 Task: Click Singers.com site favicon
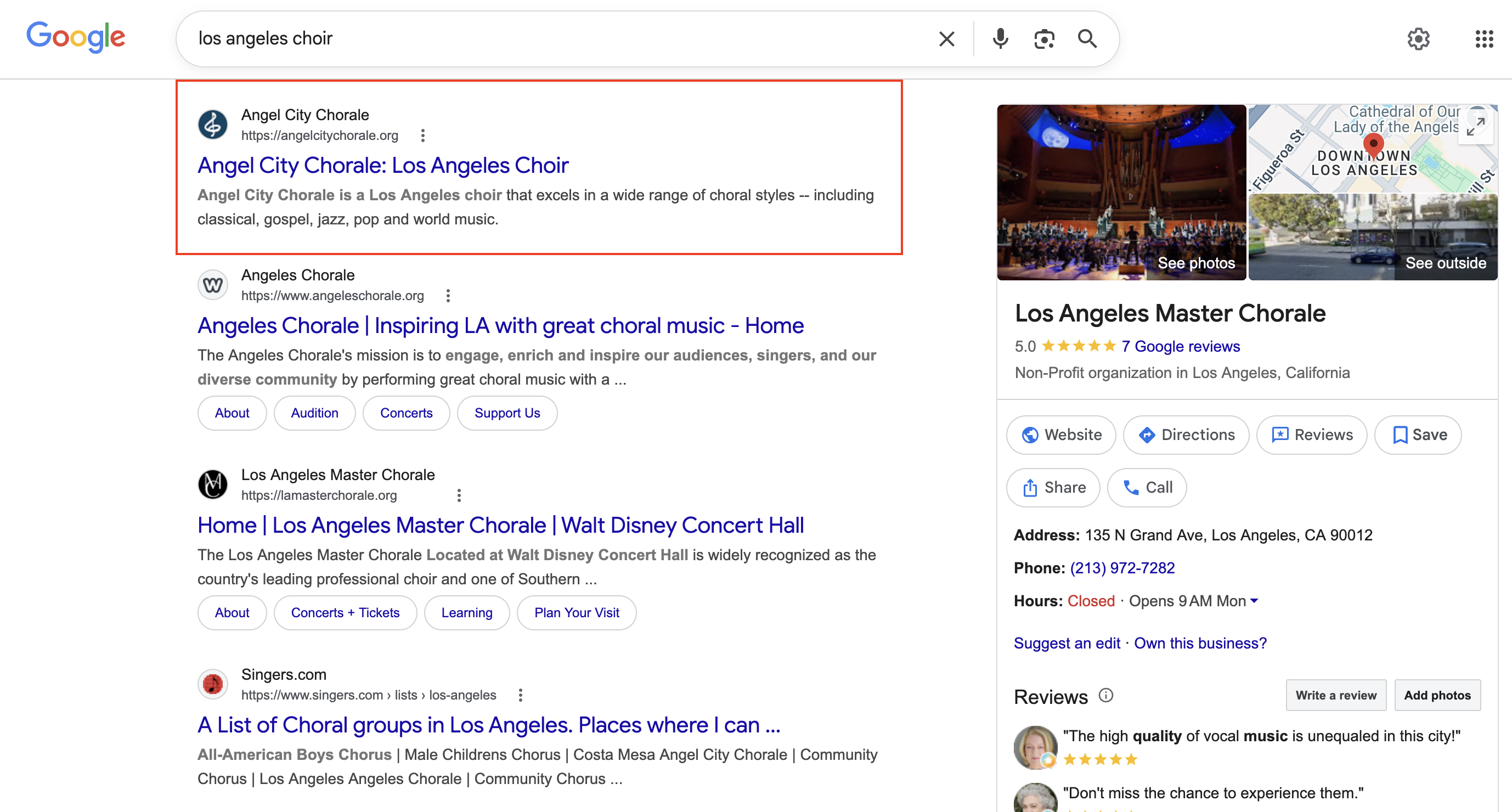[212, 684]
